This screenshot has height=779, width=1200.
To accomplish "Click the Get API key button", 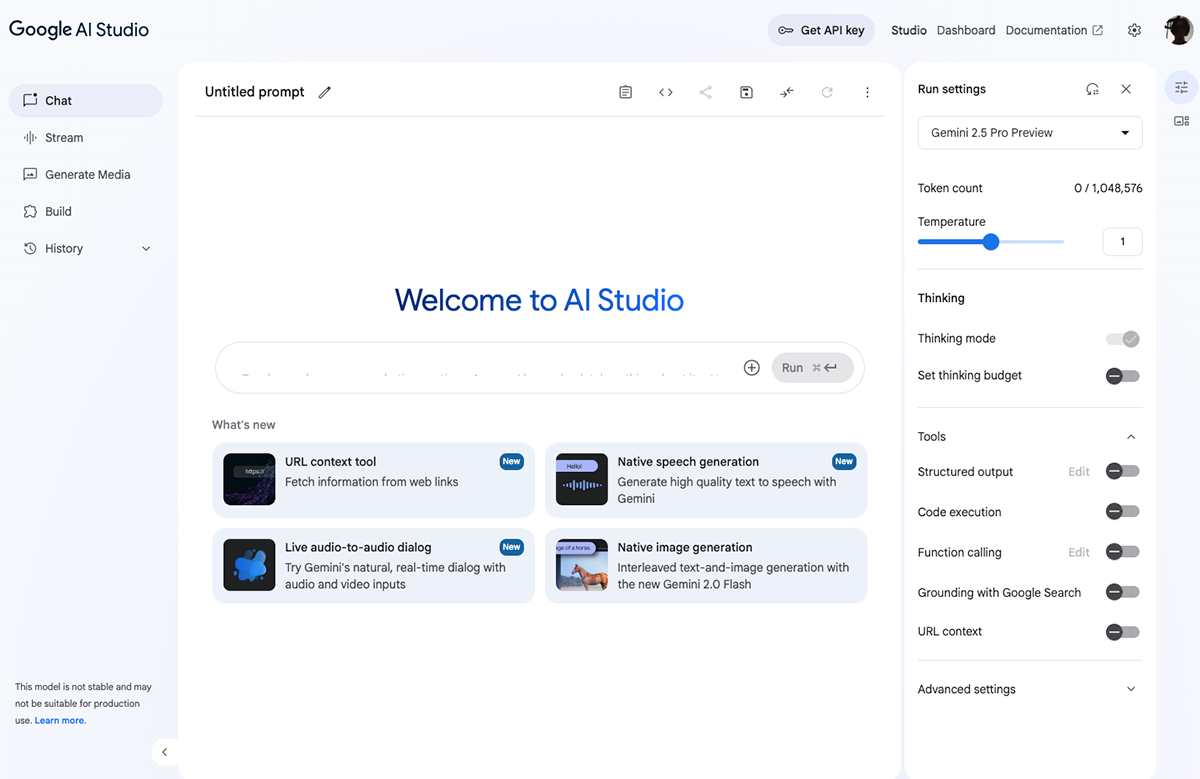I will [821, 30].
